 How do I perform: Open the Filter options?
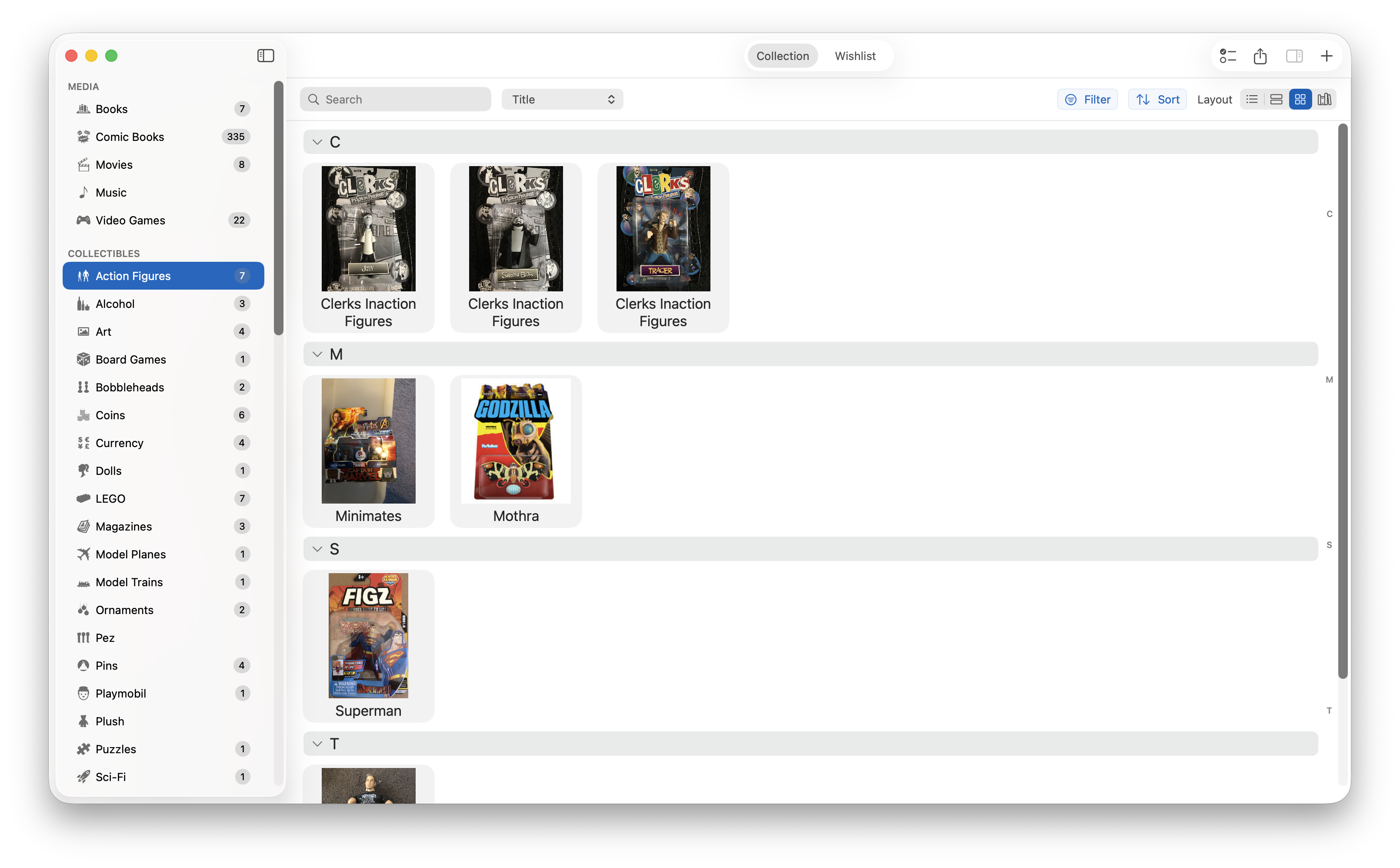pos(1087,99)
